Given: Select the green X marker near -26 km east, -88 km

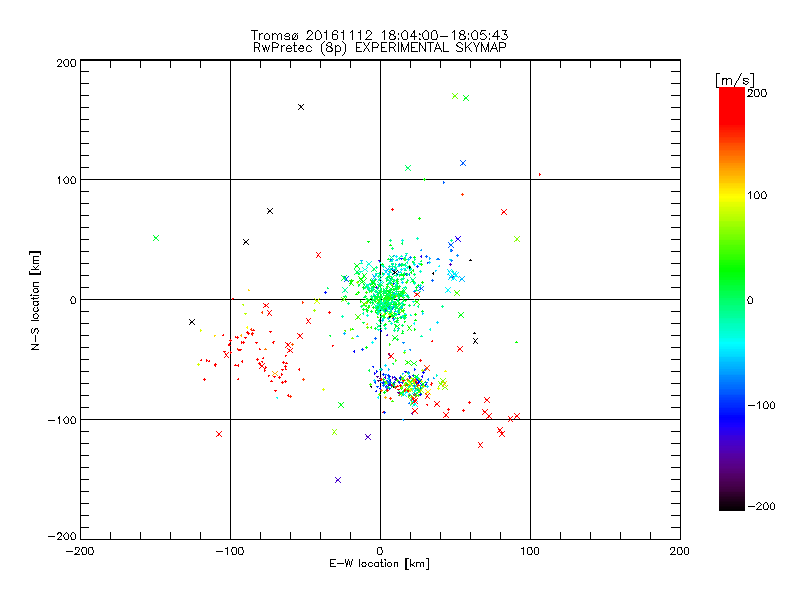Looking at the screenshot, I should tap(341, 405).
